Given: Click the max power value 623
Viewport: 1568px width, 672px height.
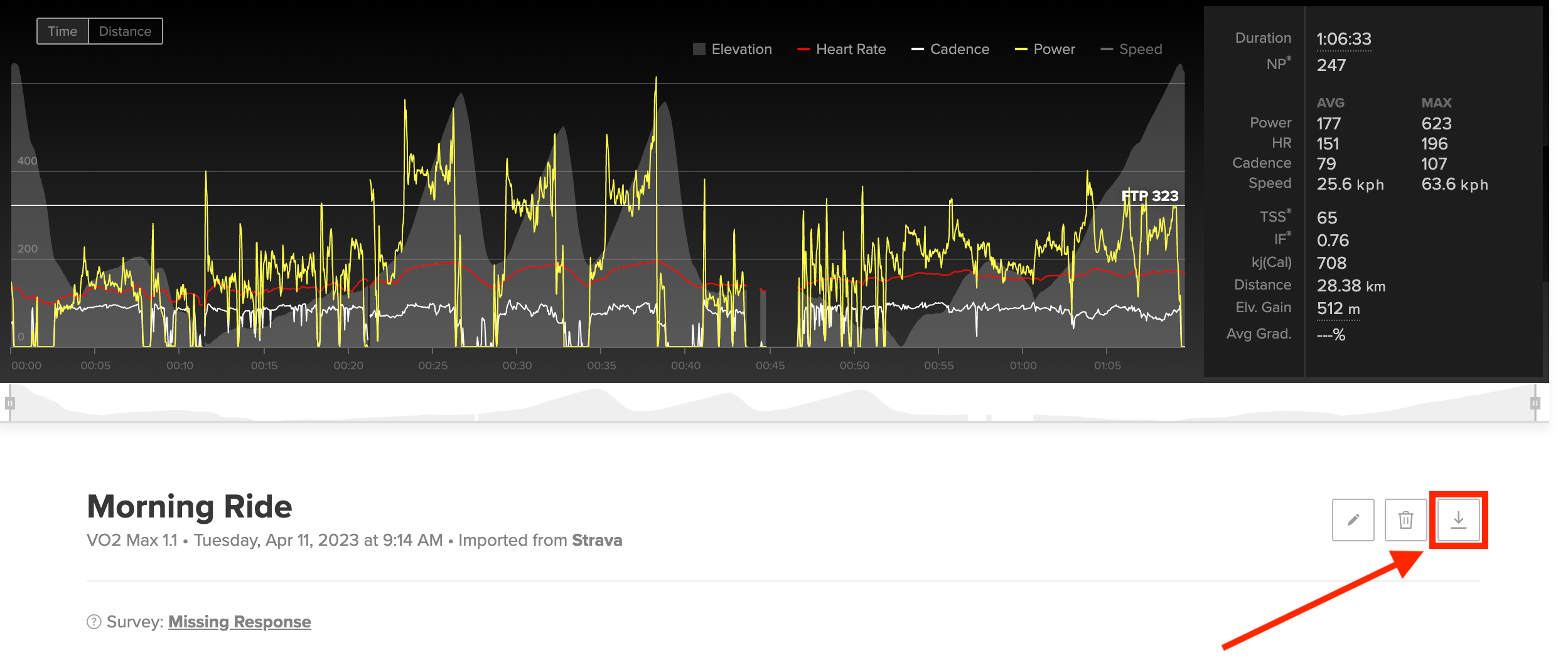Looking at the screenshot, I should tap(1437, 124).
